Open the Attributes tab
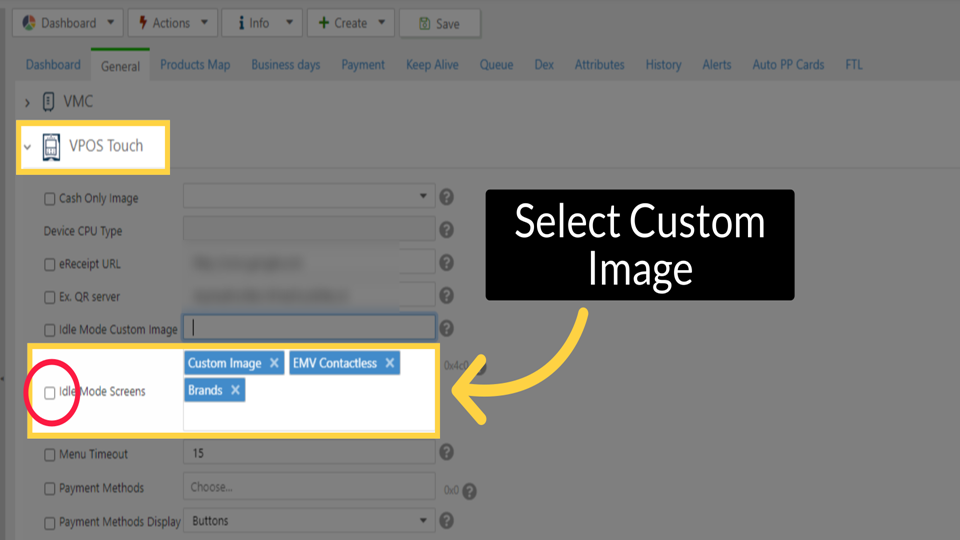Screen dimensions: 960x540 [x=599, y=65]
